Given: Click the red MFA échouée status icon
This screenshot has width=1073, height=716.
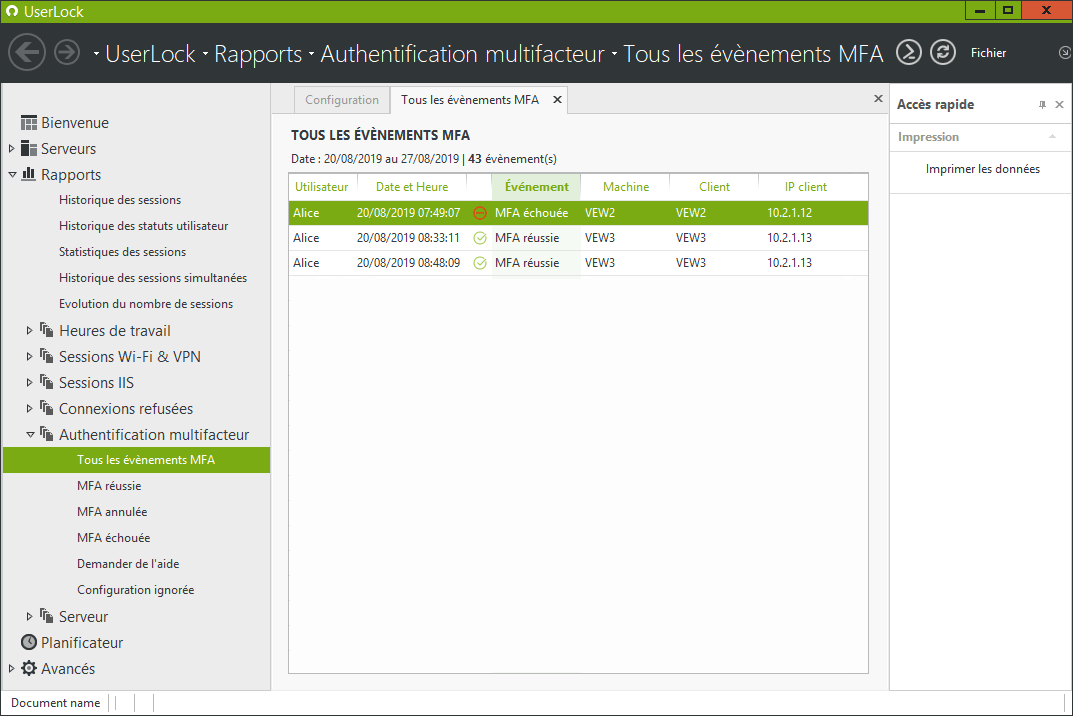Looking at the screenshot, I should pyautogui.click(x=480, y=213).
